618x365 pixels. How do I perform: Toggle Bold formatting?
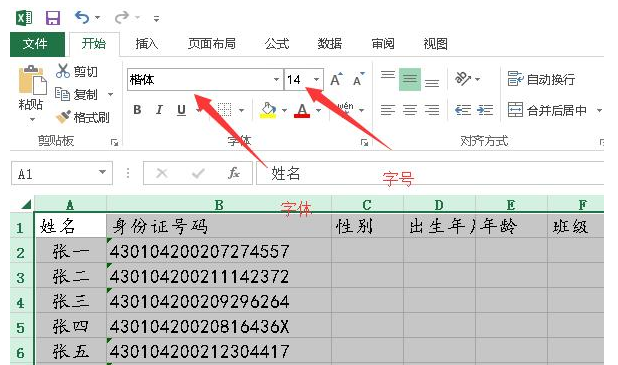click(137, 110)
